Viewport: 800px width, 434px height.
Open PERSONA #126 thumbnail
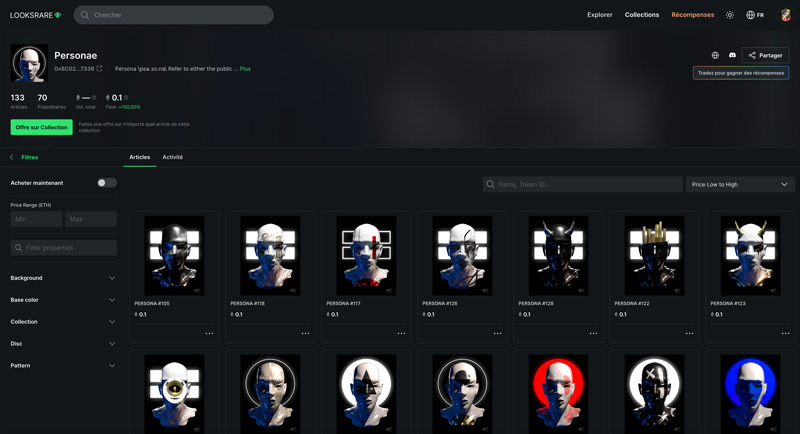pos(462,256)
